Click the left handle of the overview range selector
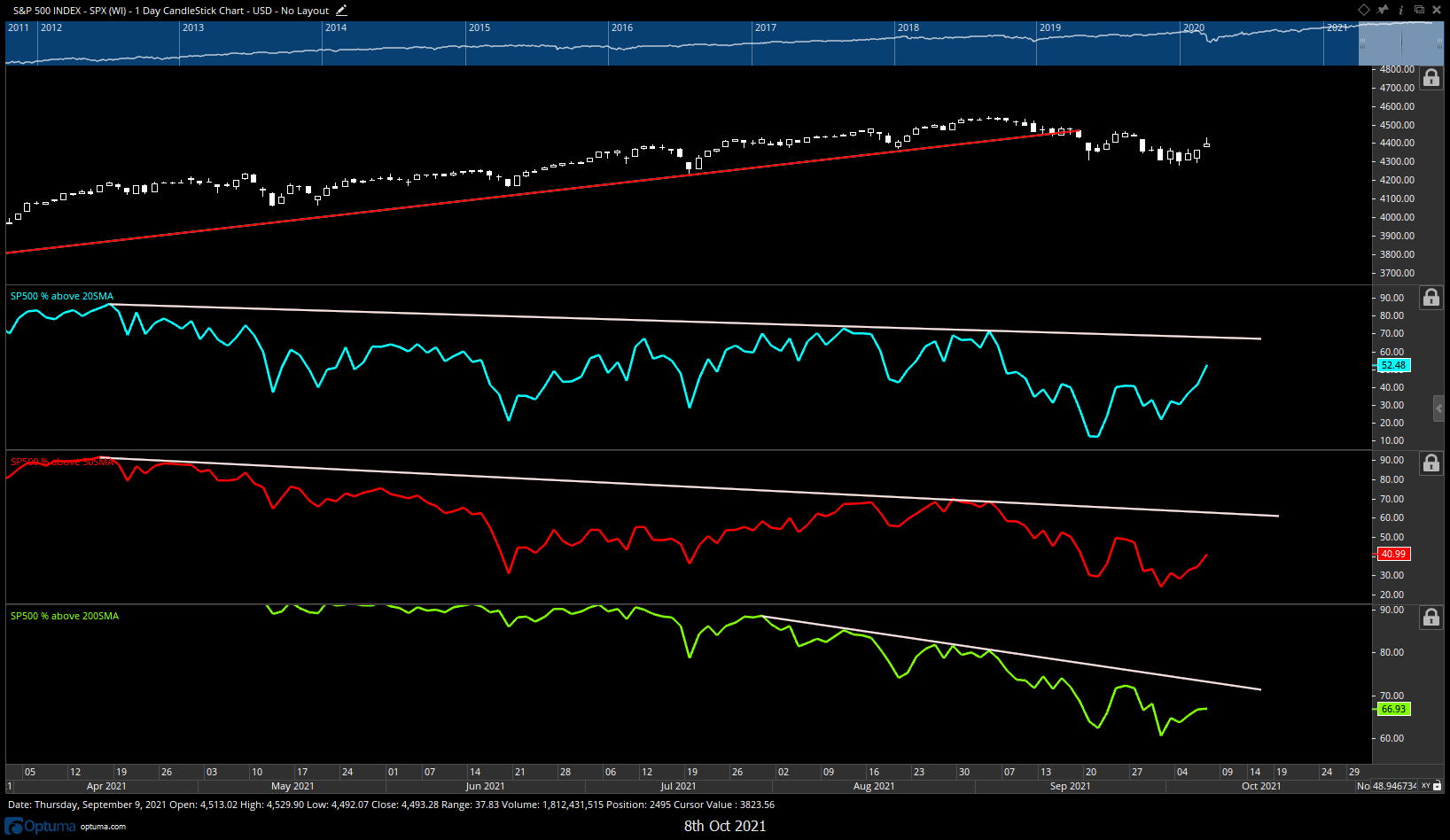Image resolution: width=1450 pixels, height=840 pixels. 1362,43
